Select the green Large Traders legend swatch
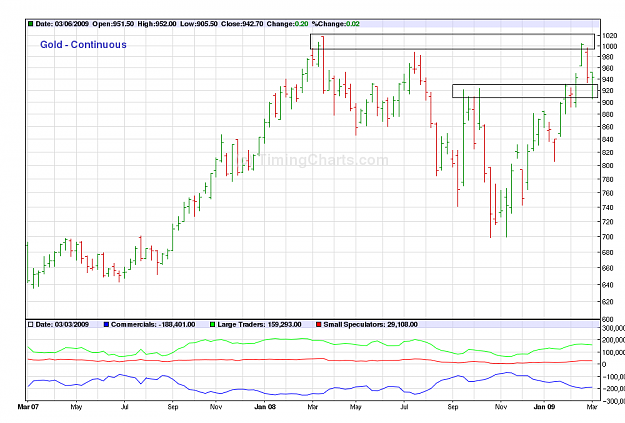This screenshot has height=423, width=625. pyautogui.click(x=212, y=325)
